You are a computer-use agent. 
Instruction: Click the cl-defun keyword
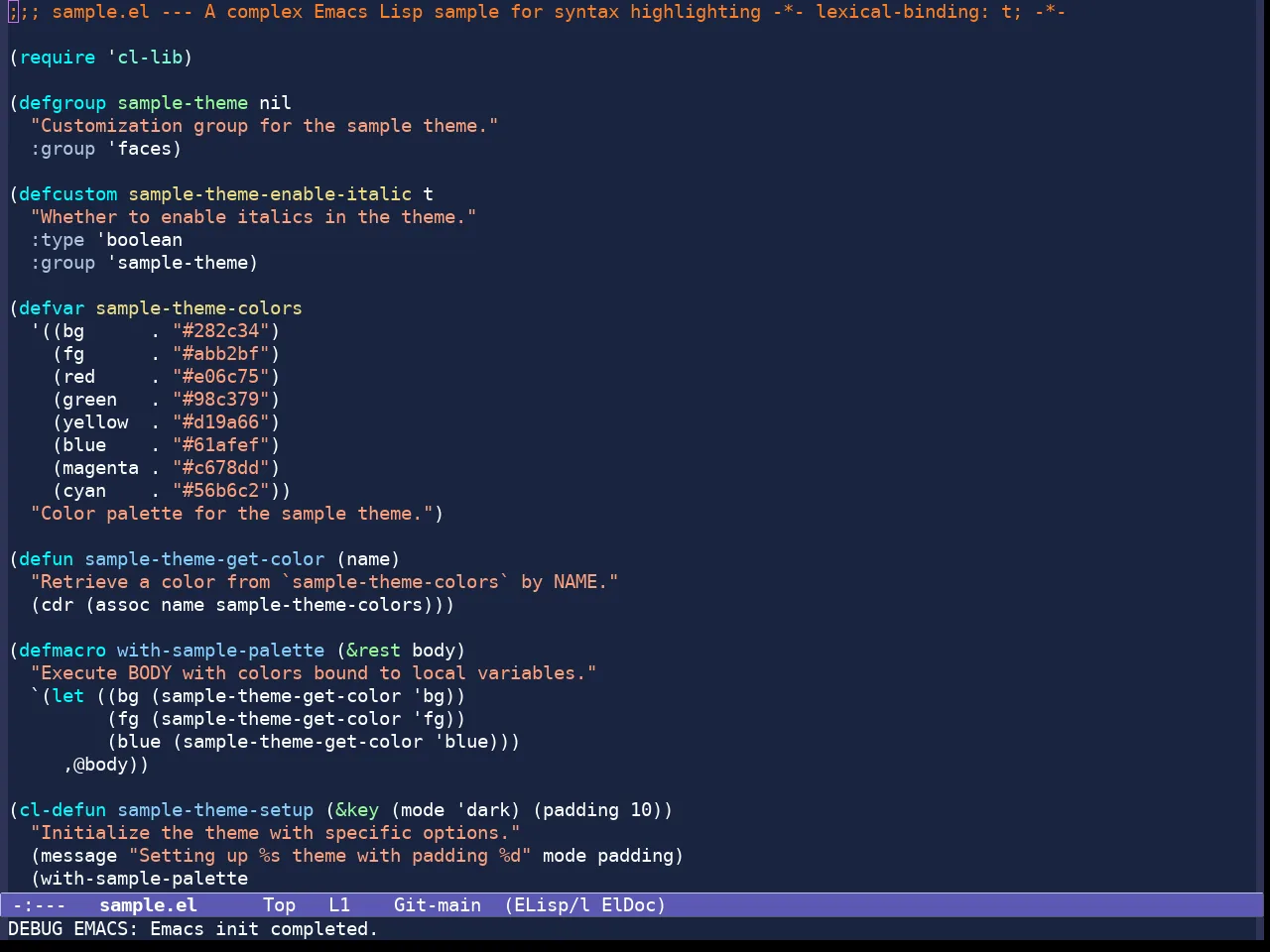pos(63,810)
